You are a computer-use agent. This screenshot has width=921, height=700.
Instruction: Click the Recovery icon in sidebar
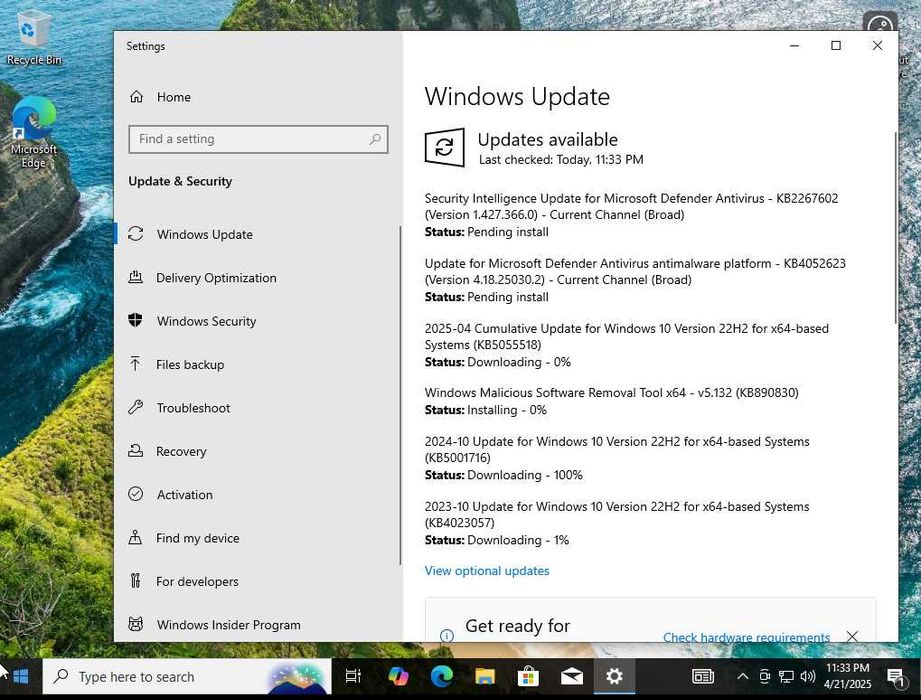click(136, 450)
